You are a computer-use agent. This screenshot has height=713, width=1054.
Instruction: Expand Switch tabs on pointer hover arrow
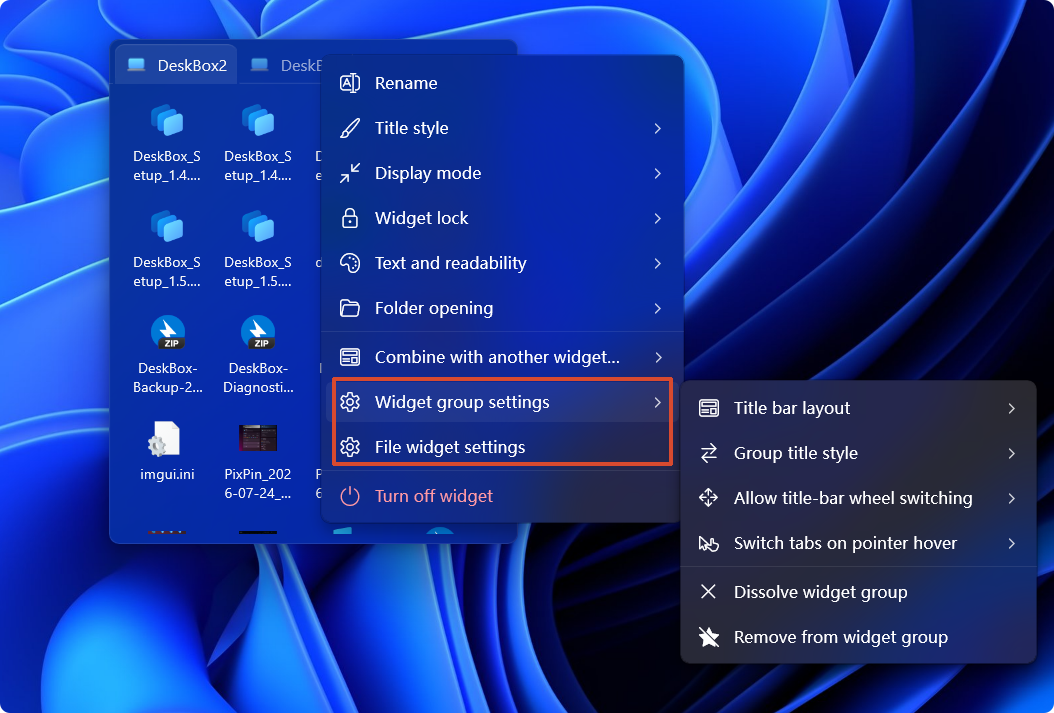click(1011, 543)
